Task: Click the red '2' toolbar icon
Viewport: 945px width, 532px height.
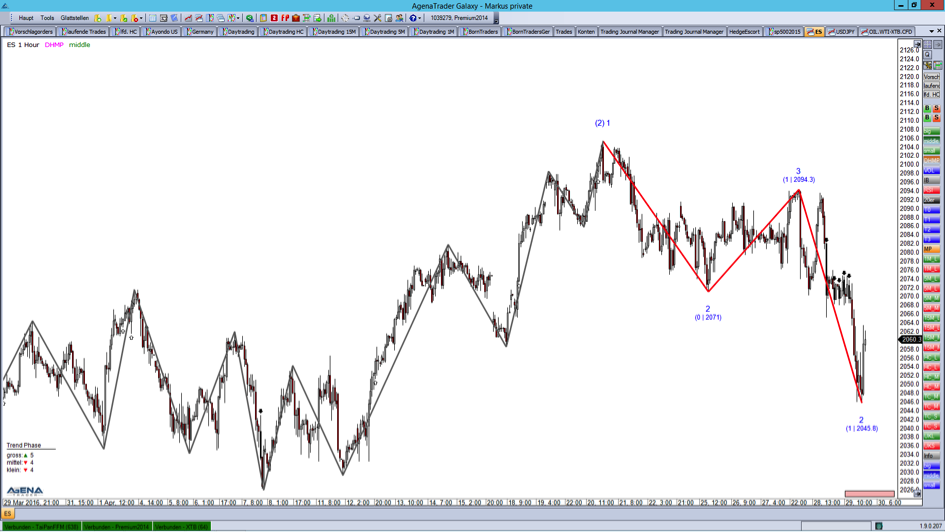Action: [x=274, y=18]
